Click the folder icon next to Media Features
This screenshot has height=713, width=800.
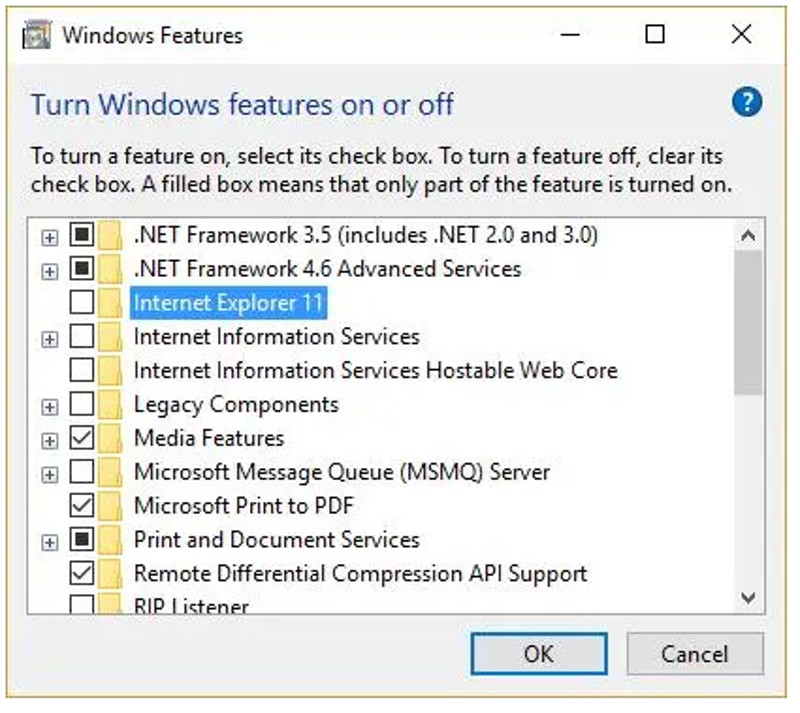tap(110, 438)
